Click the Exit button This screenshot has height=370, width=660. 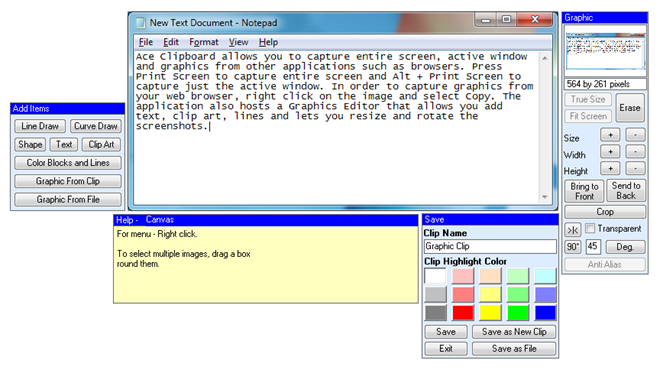446,349
